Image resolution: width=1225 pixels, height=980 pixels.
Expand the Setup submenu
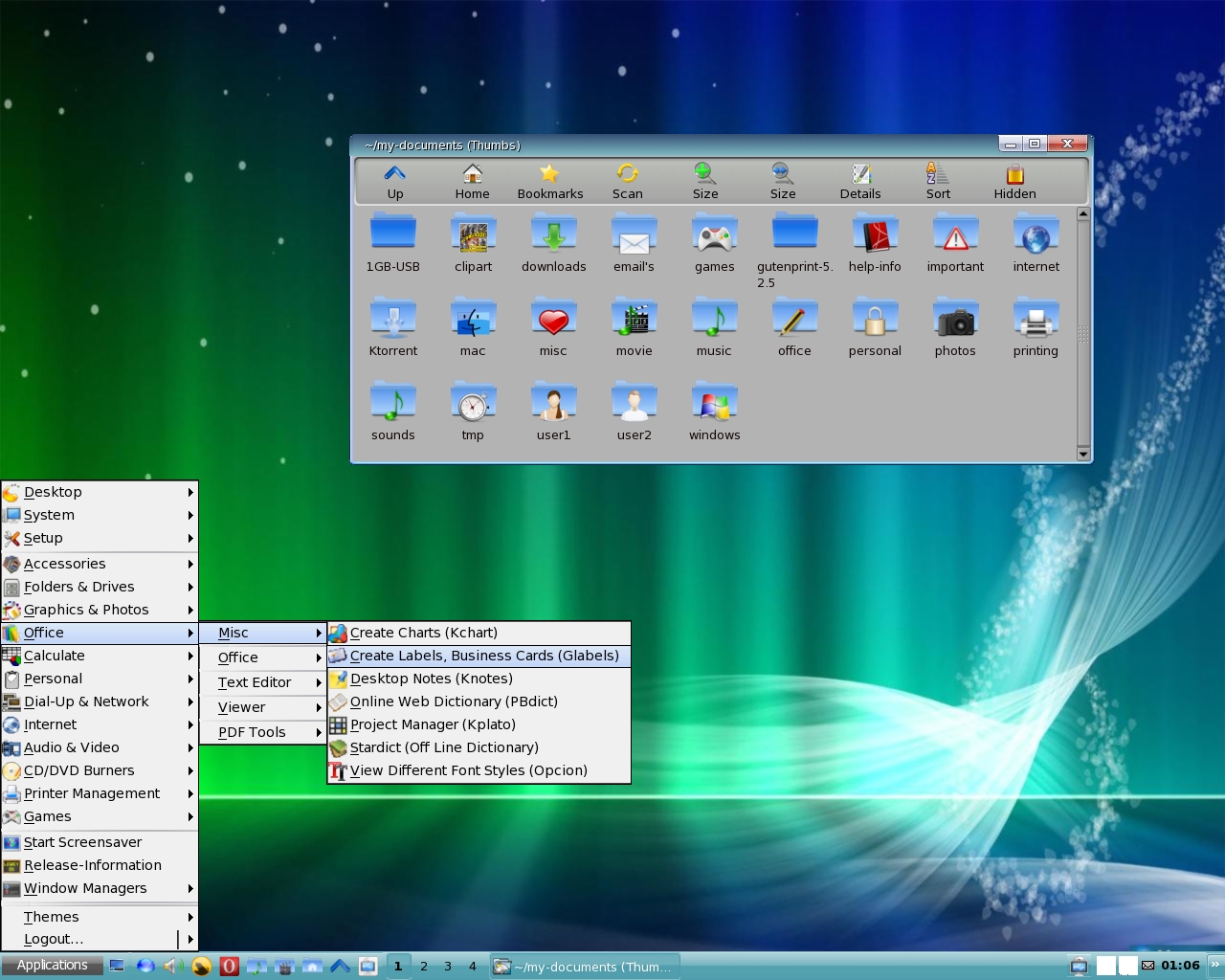tap(100, 538)
